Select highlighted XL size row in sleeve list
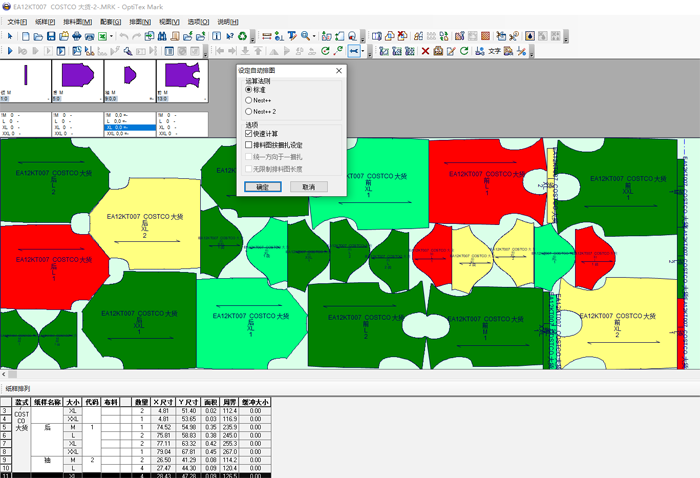The width and height of the screenshot is (700, 478). 130,128
